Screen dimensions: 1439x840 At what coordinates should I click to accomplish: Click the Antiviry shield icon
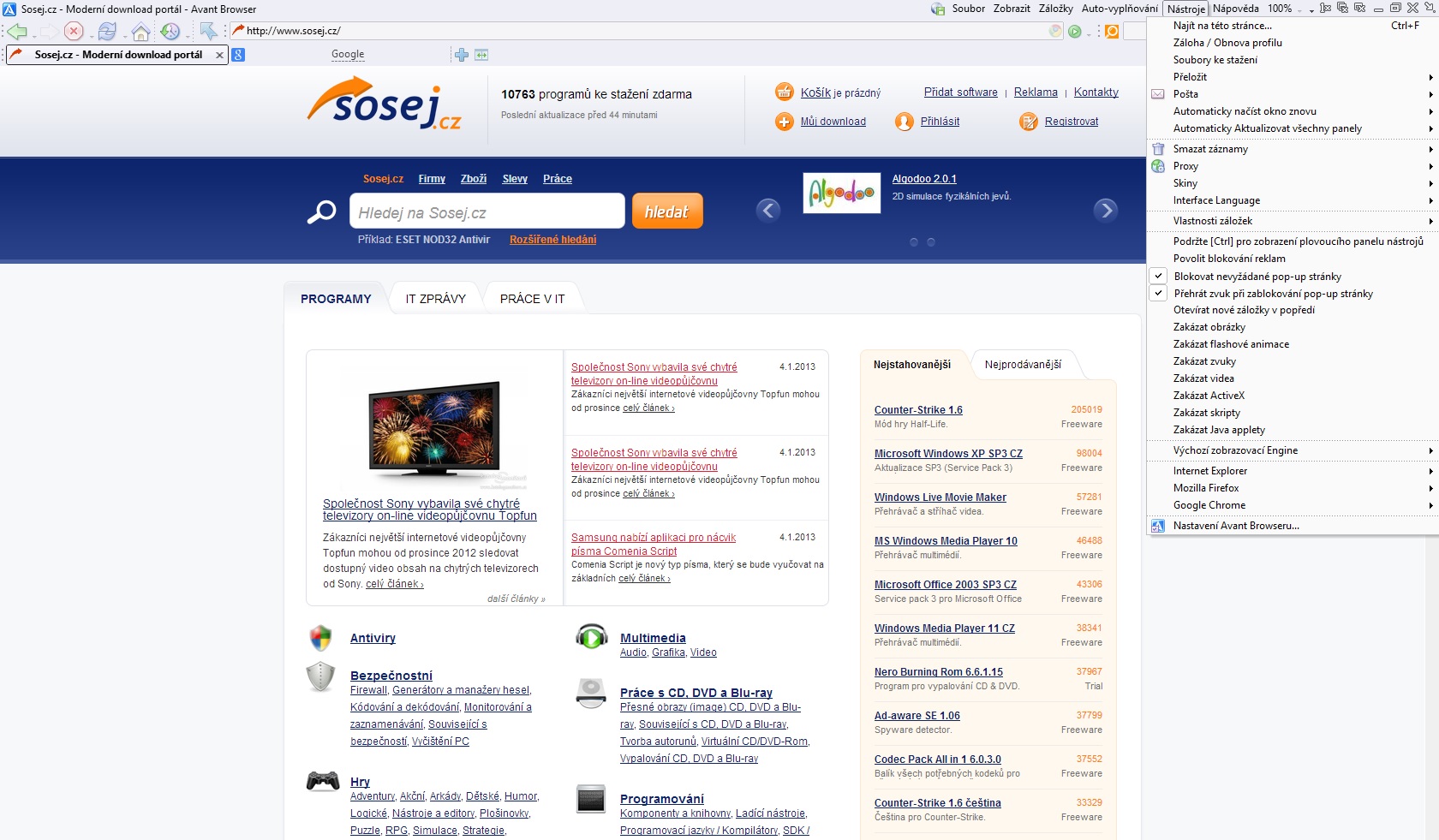320,638
